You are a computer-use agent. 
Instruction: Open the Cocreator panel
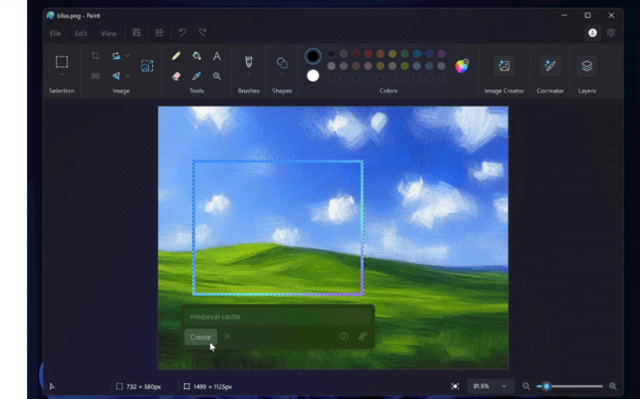point(550,66)
